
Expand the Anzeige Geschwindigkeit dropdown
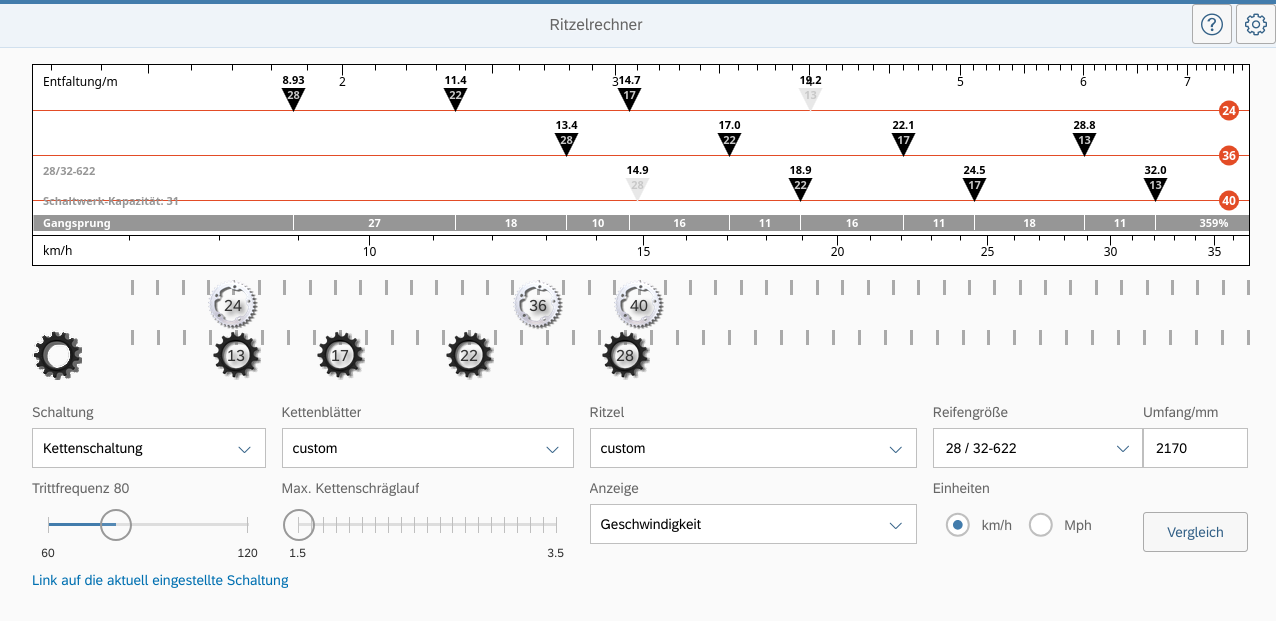[752, 525]
